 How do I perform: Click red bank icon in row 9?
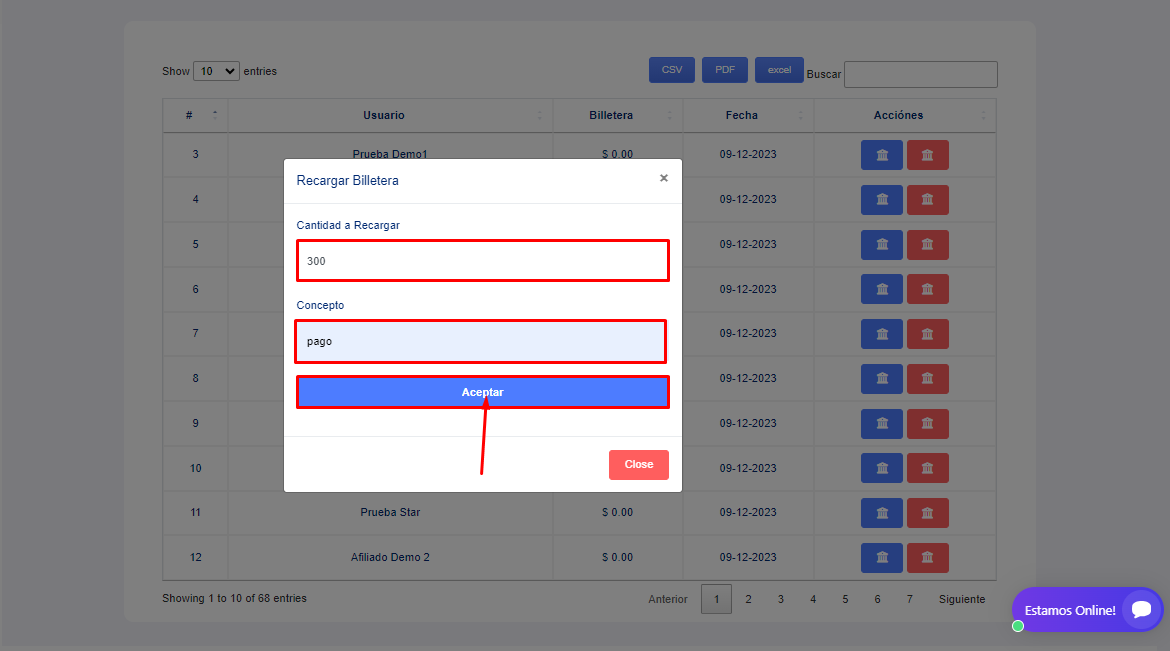coord(927,424)
